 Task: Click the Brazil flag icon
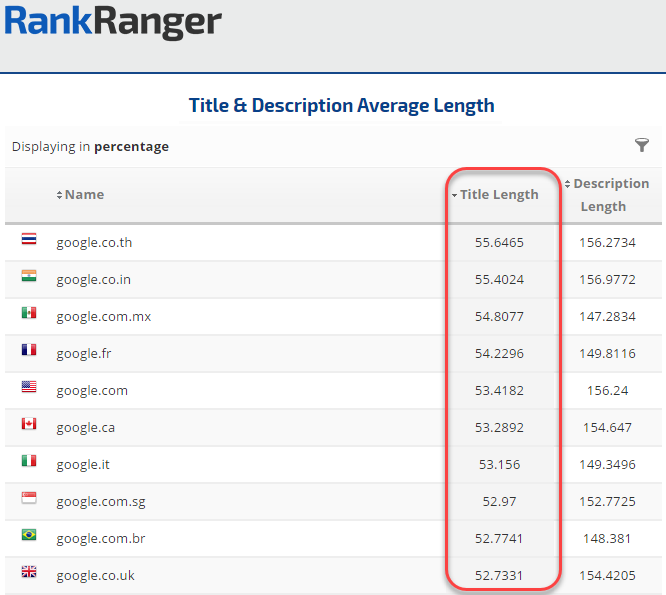click(29, 535)
